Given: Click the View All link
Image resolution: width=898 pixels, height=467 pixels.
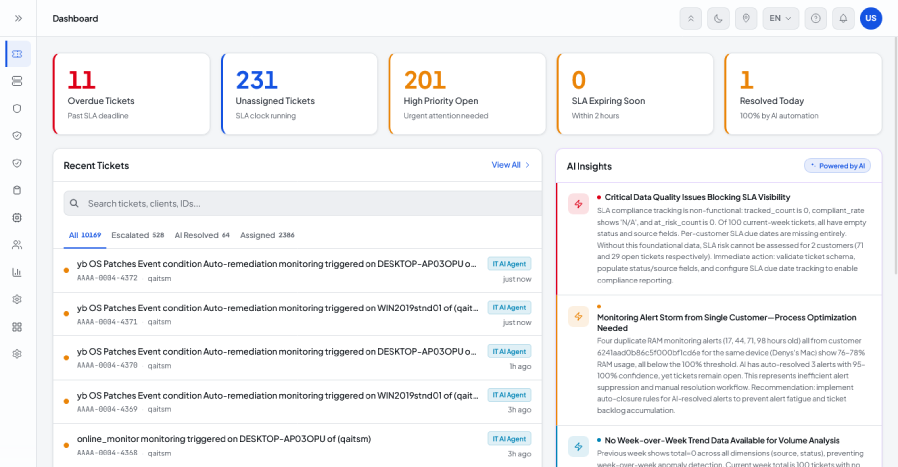Looking at the screenshot, I should pyautogui.click(x=506, y=165).
